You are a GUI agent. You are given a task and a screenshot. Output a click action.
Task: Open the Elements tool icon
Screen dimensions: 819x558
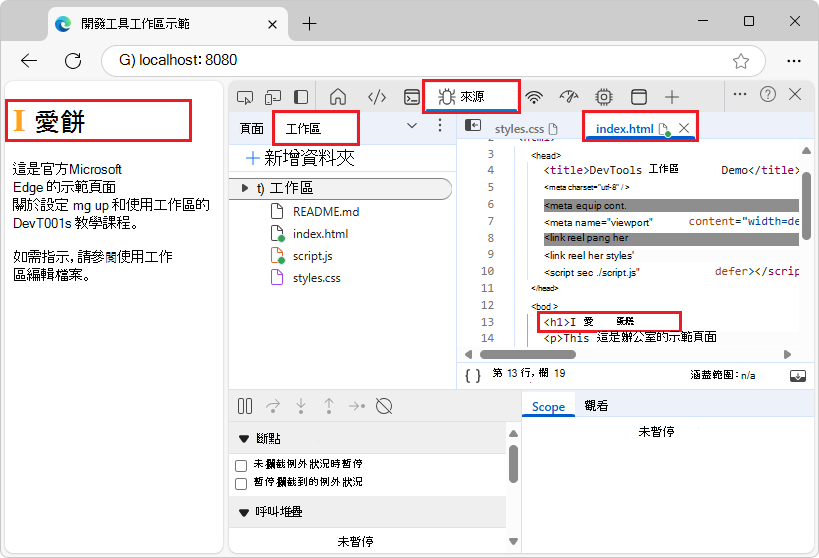(377, 97)
